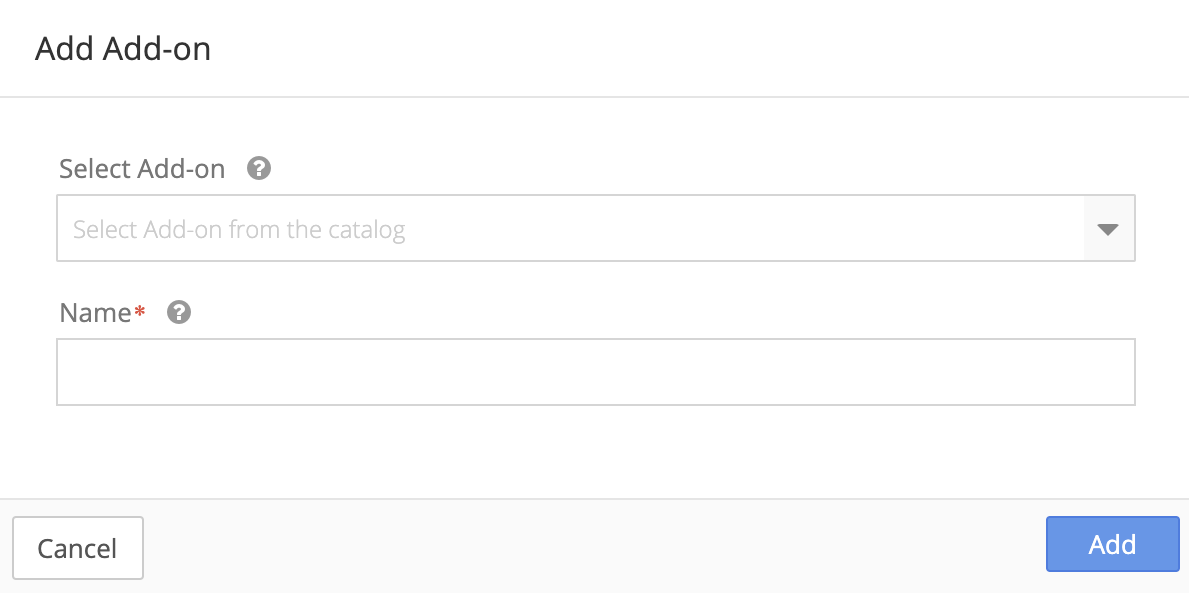This screenshot has height=593, width=1189.
Task: Click the red required asterisk by Name
Action: (140, 313)
